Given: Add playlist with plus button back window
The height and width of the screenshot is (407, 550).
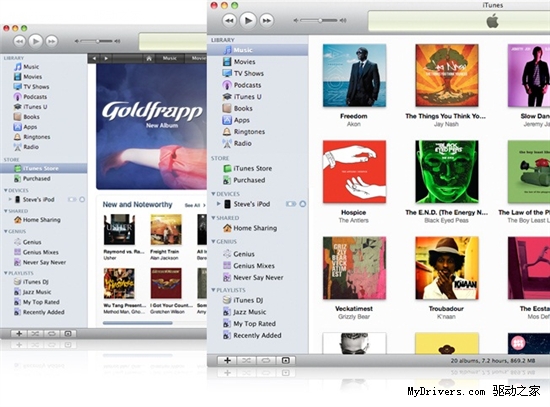Looking at the screenshot, I should click(x=19, y=334).
